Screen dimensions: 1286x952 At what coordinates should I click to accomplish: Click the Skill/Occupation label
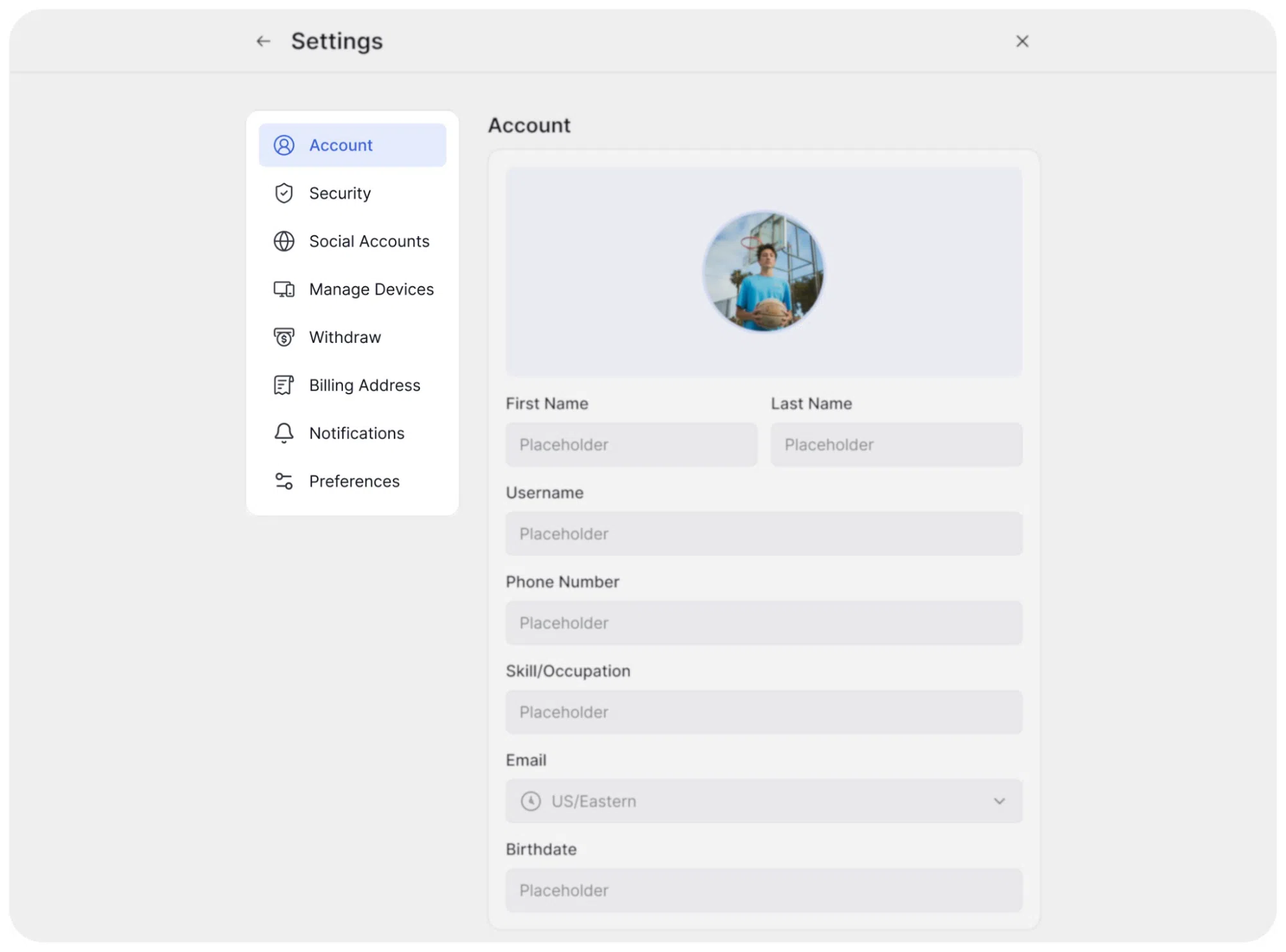click(568, 672)
